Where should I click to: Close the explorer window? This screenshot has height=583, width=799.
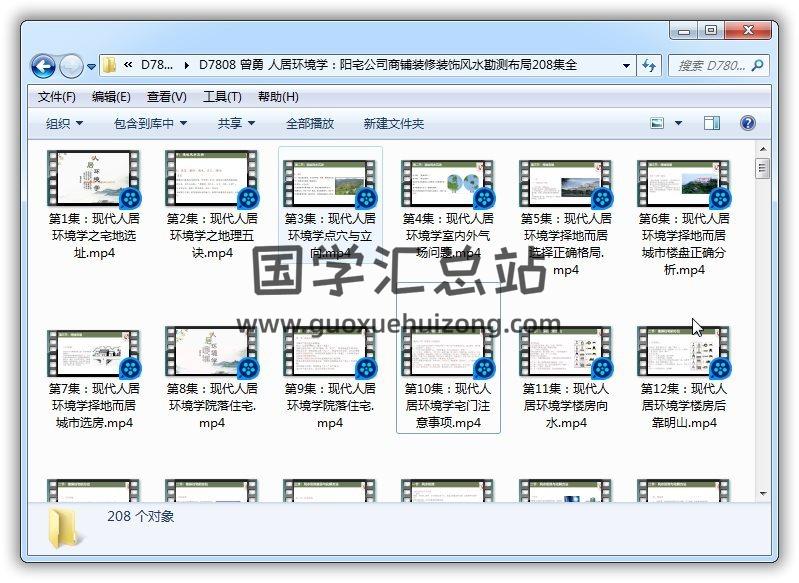[748, 31]
